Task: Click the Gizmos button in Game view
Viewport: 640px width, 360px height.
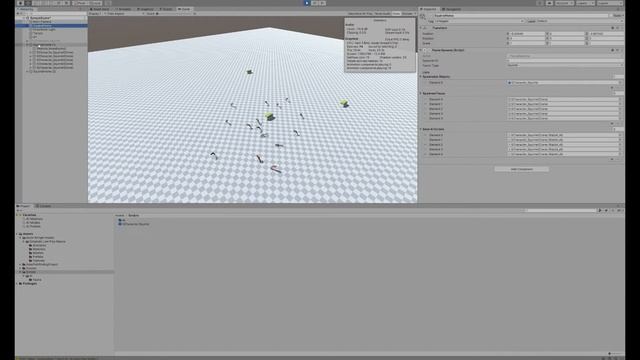Action: 408,13
